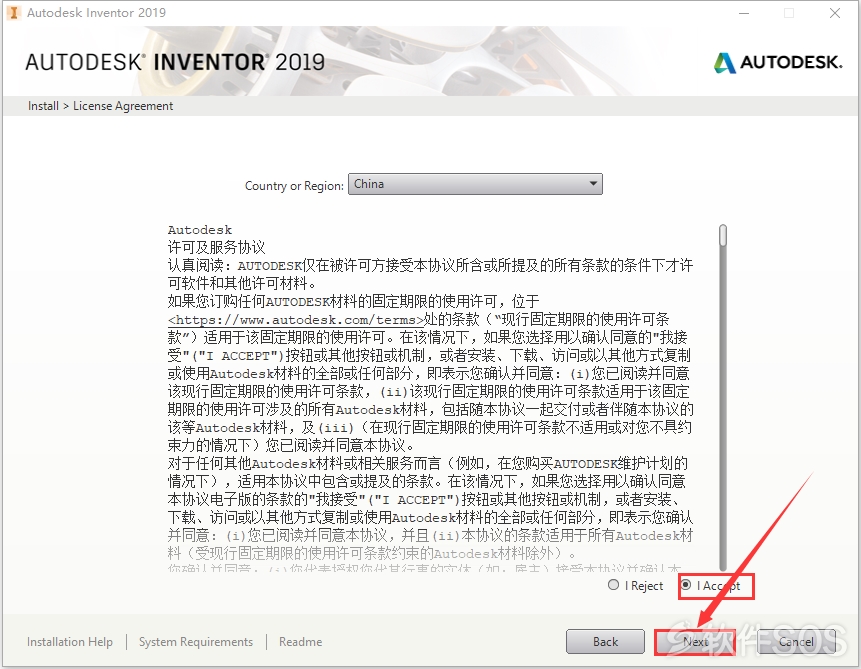Screen dimensions: 861x669
Task: Minimize the installer window
Action: (x=744, y=13)
